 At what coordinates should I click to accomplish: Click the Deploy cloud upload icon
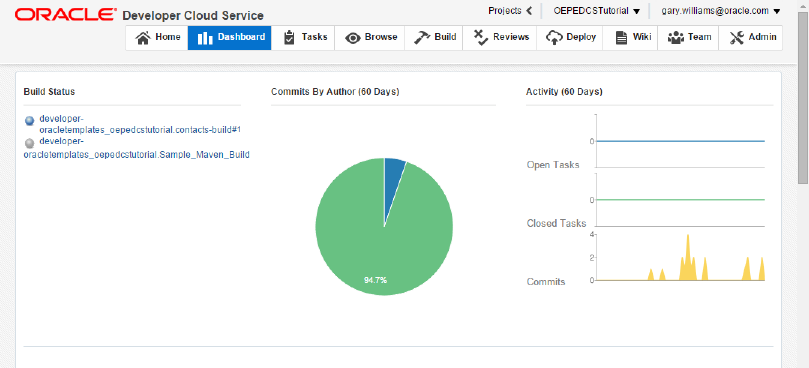tap(554, 38)
